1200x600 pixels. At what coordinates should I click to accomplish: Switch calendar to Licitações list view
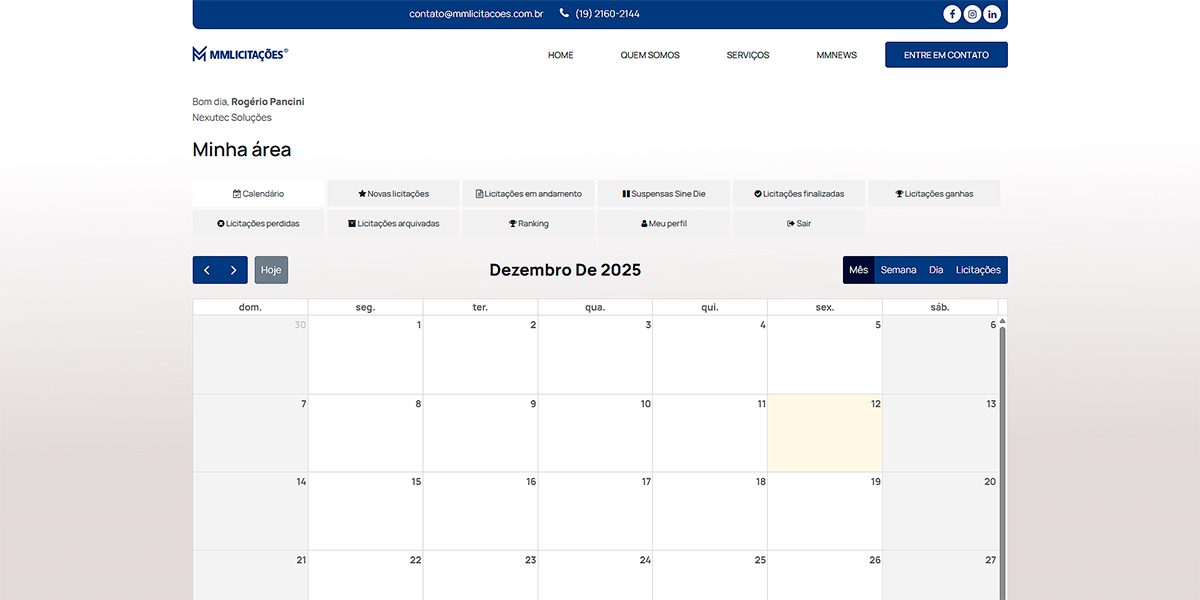coord(978,270)
